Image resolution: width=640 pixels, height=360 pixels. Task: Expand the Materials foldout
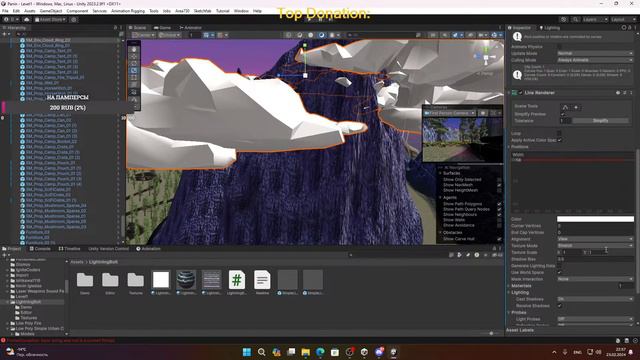click(509, 286)
